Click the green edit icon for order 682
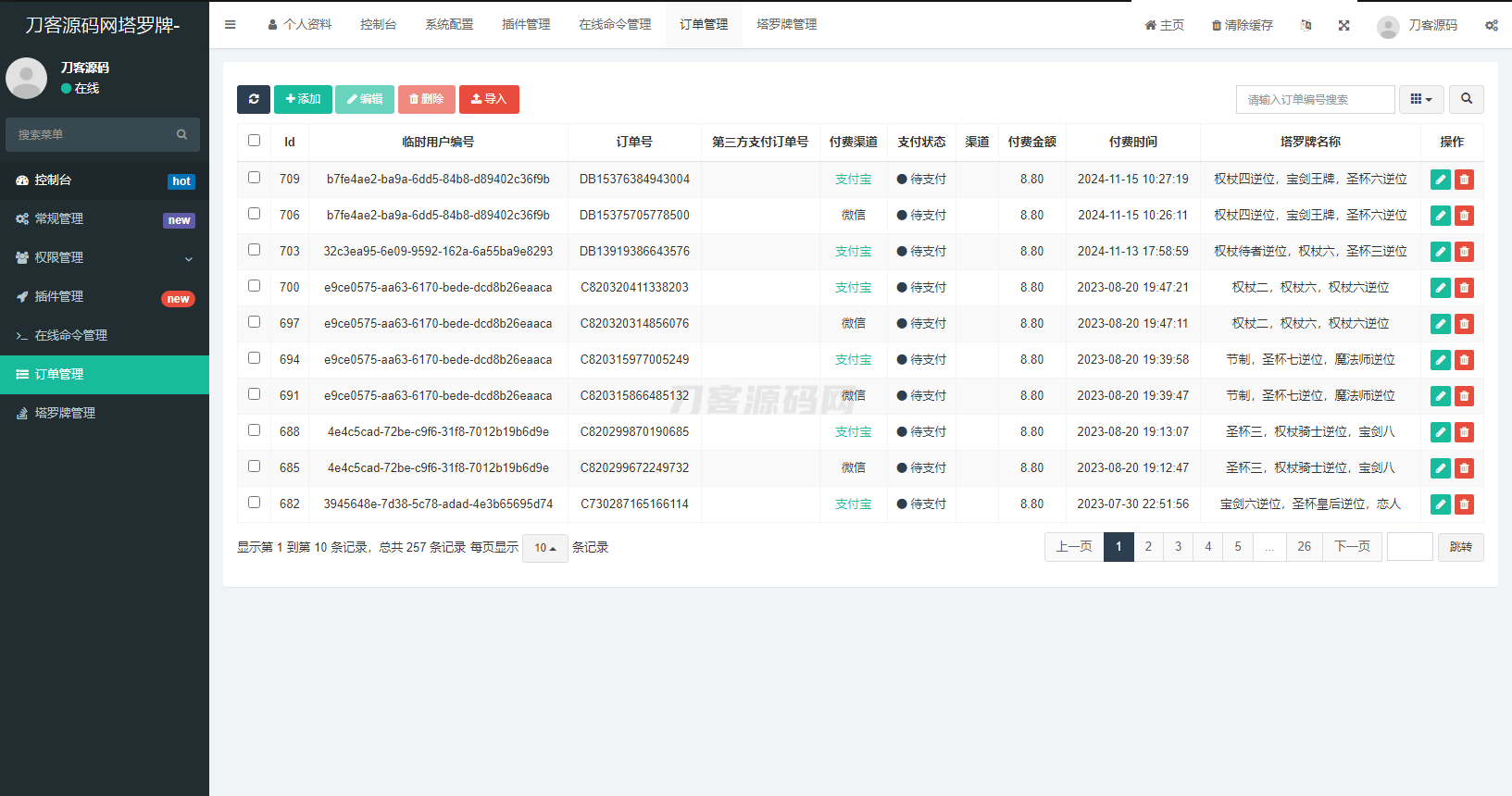 click(1440, 504)
